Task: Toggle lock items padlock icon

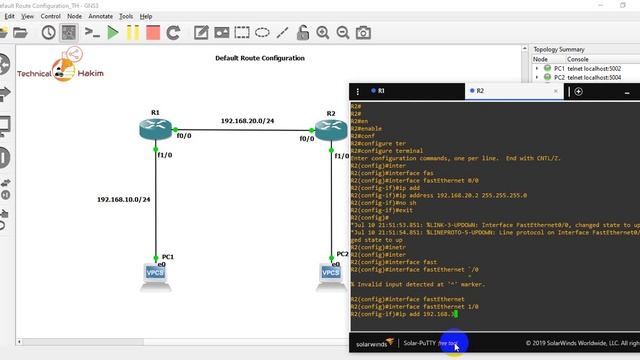Action: [302, 33]
